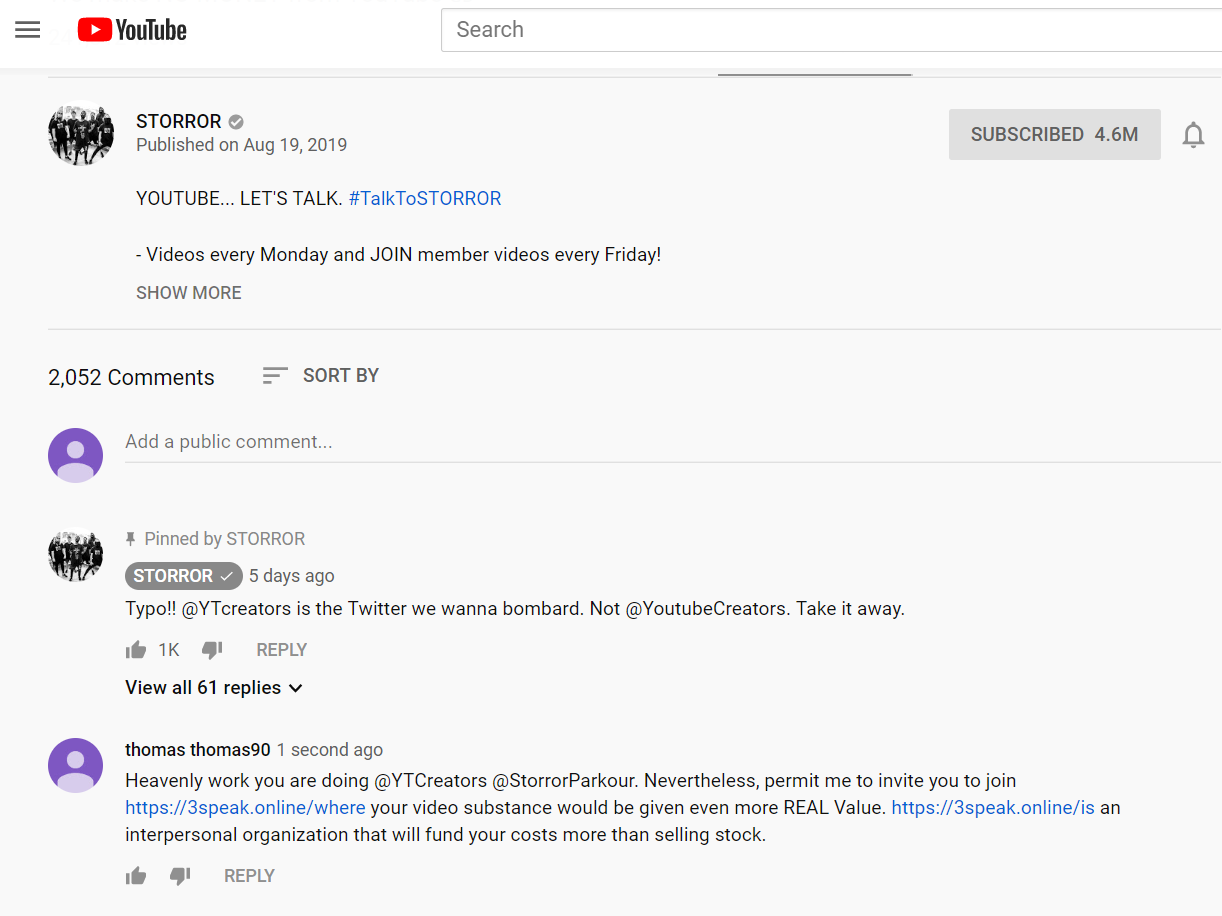Reply to thomas thomas90's comment
Screen dimensions: 1222x916
pos(249,876)
